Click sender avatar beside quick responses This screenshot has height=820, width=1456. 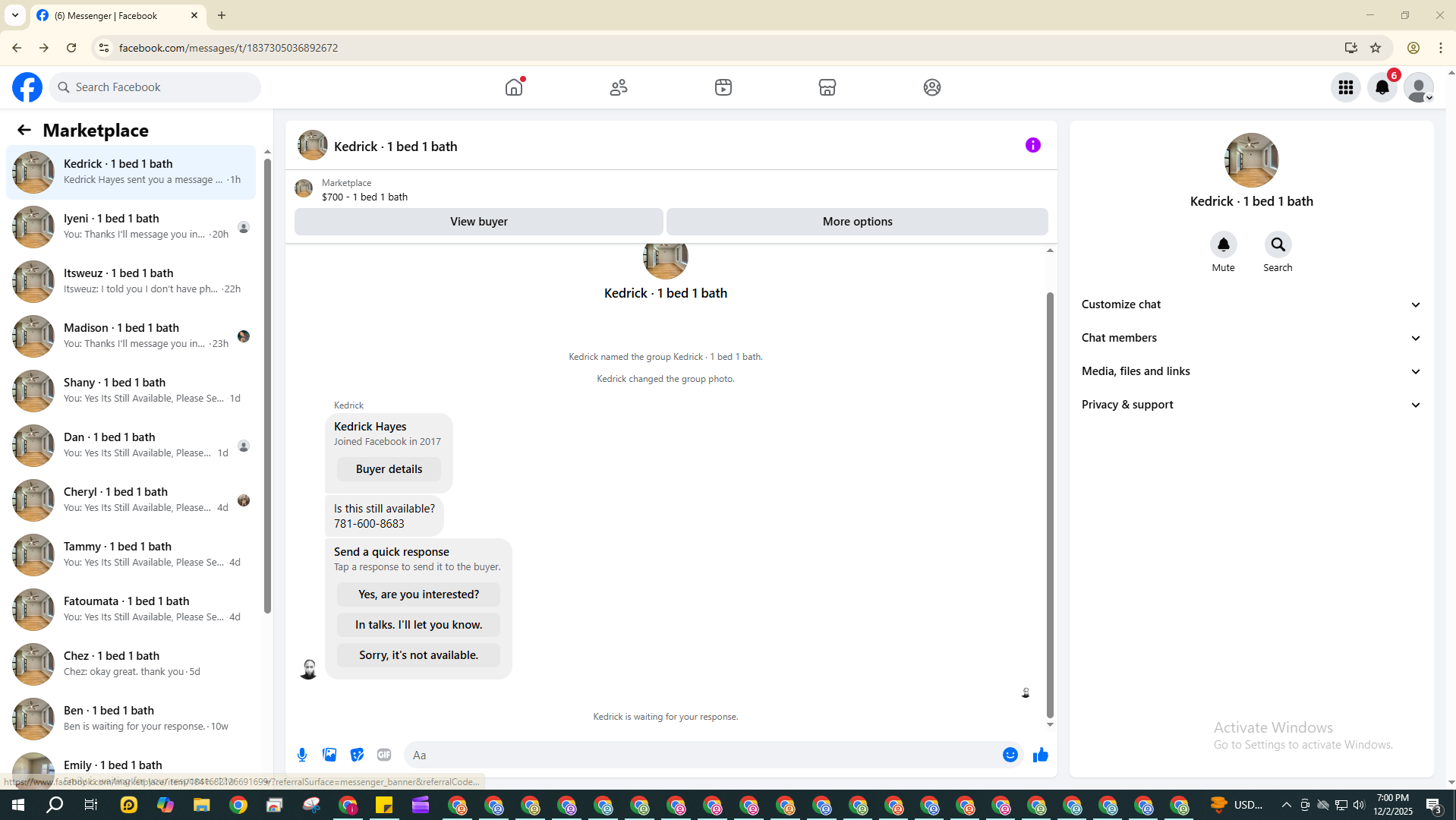(308, 669)
